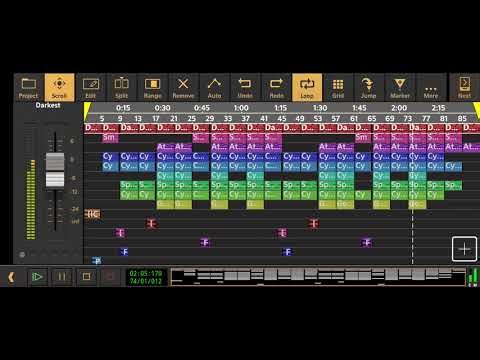
Task: Toggle Loop mode in toolbar
Action: tap(307, 87)
